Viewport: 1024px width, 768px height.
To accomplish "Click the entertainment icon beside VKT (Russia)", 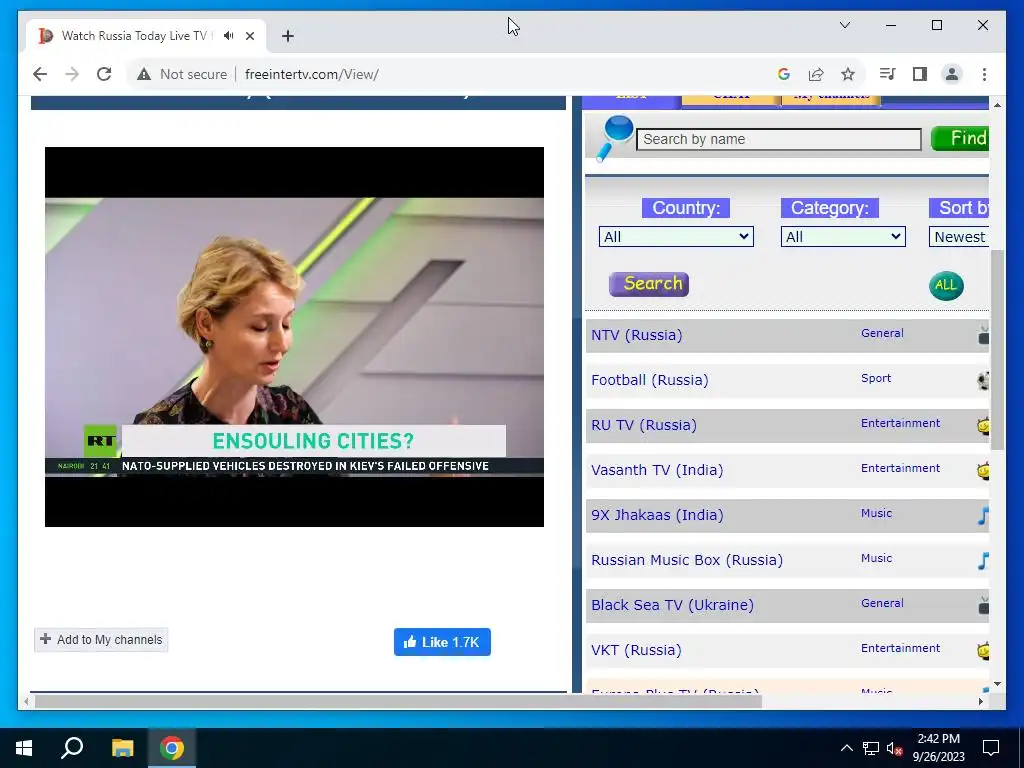I will pos(984,650).
